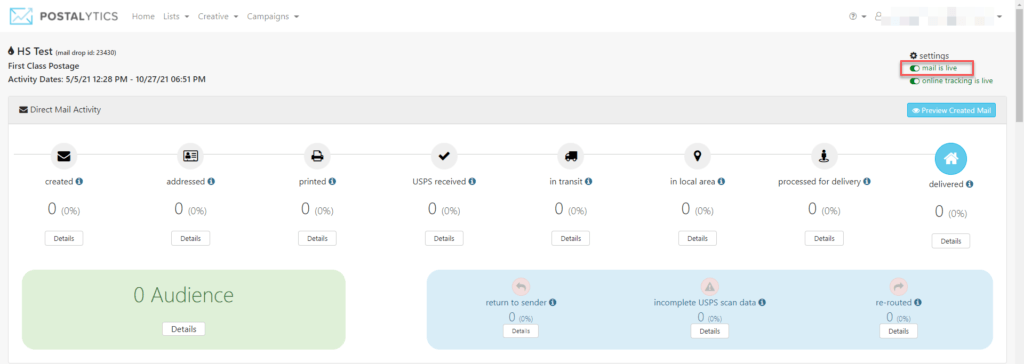Click the in transit truck icon
The width and height of the screenshot is (1024, 364).
571,156
